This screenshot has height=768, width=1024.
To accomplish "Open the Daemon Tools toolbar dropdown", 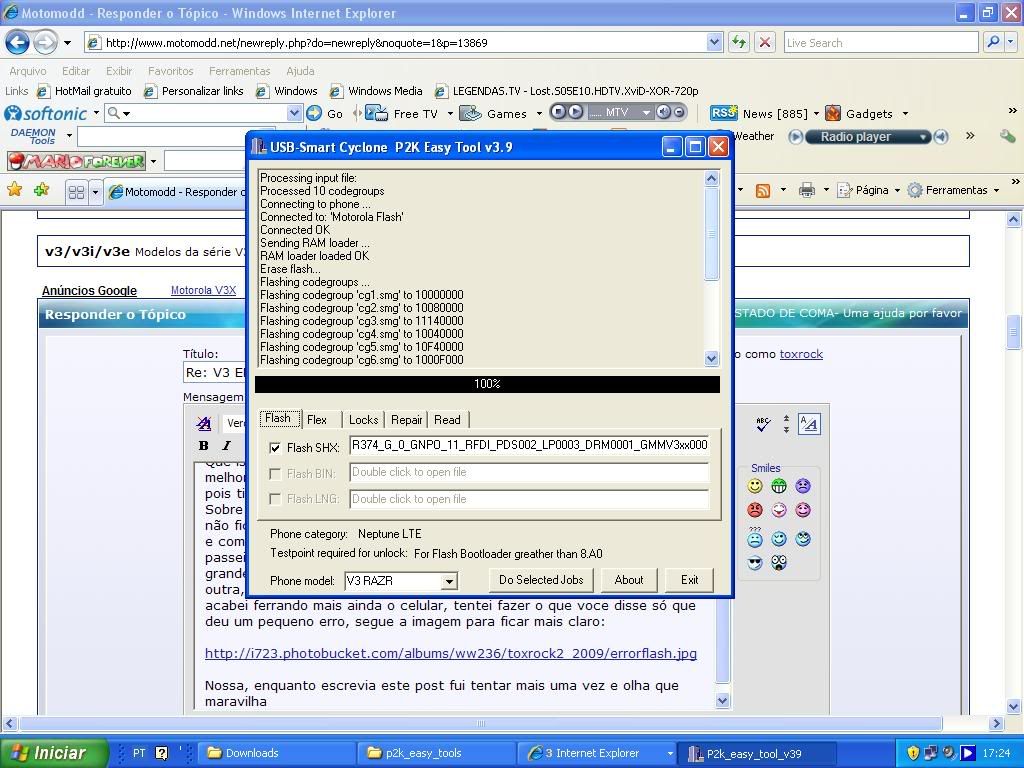I will (69, 136).
